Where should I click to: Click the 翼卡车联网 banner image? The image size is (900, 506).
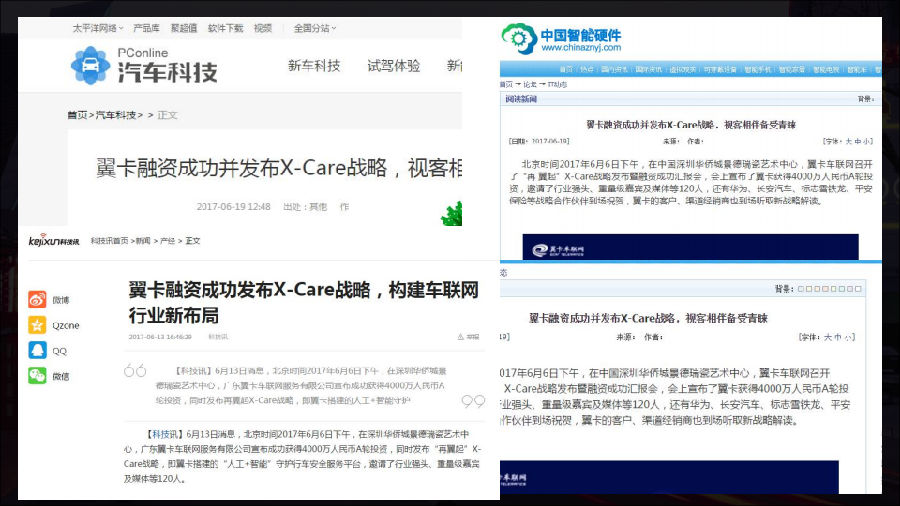pos(690,247)
